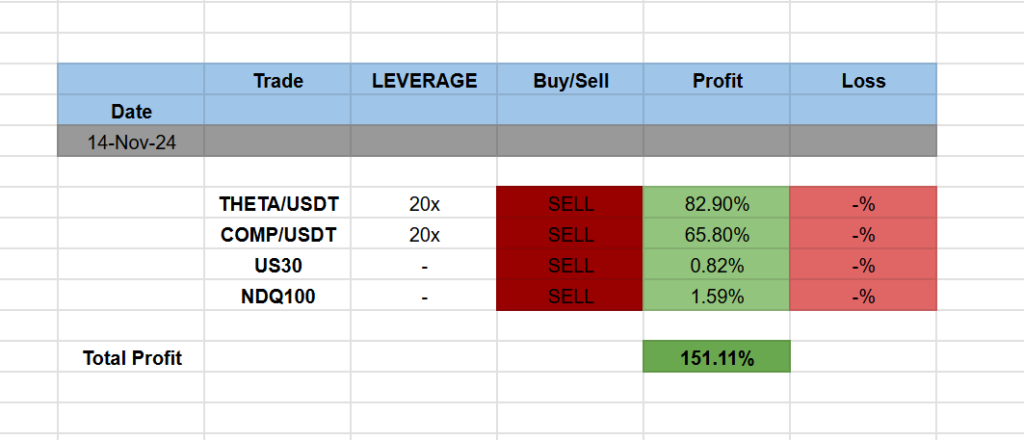This screenshot has width=1024, height=440.
Task: Click the SELL cell in the COMP/USDT row
Action: point(570,235)
